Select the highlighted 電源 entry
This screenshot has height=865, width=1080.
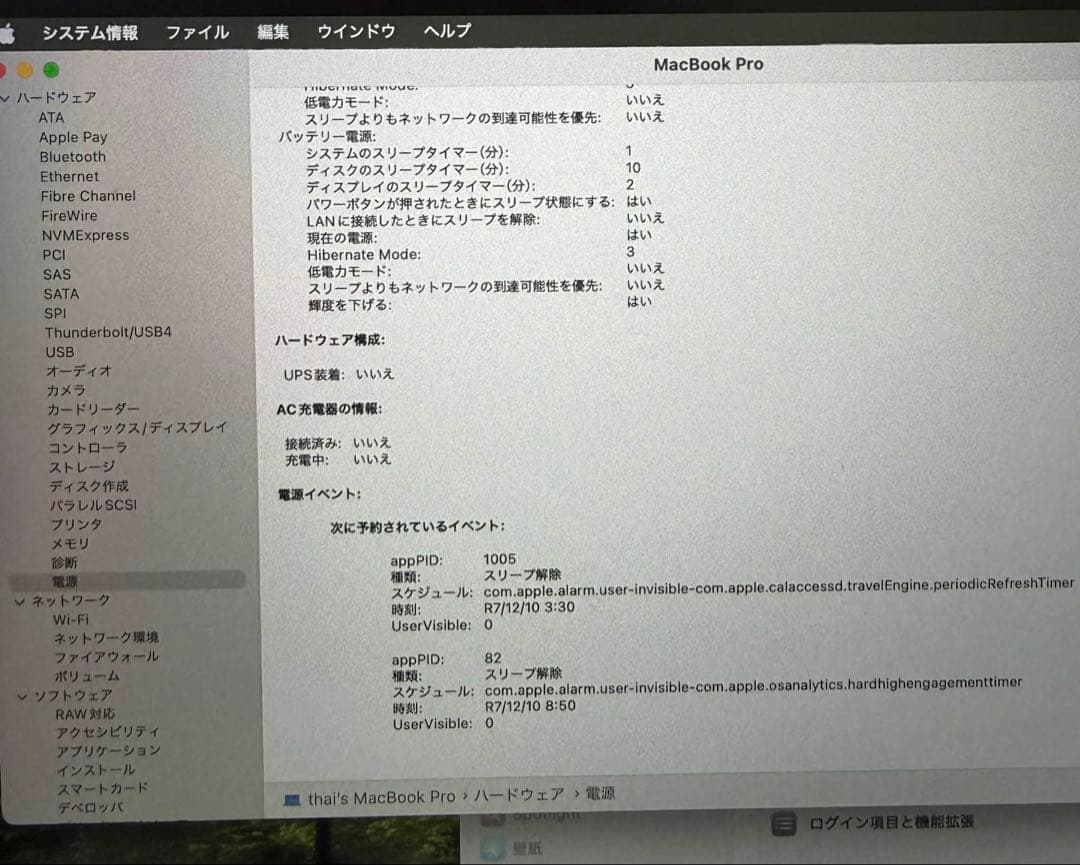click(x=66, y=581)
